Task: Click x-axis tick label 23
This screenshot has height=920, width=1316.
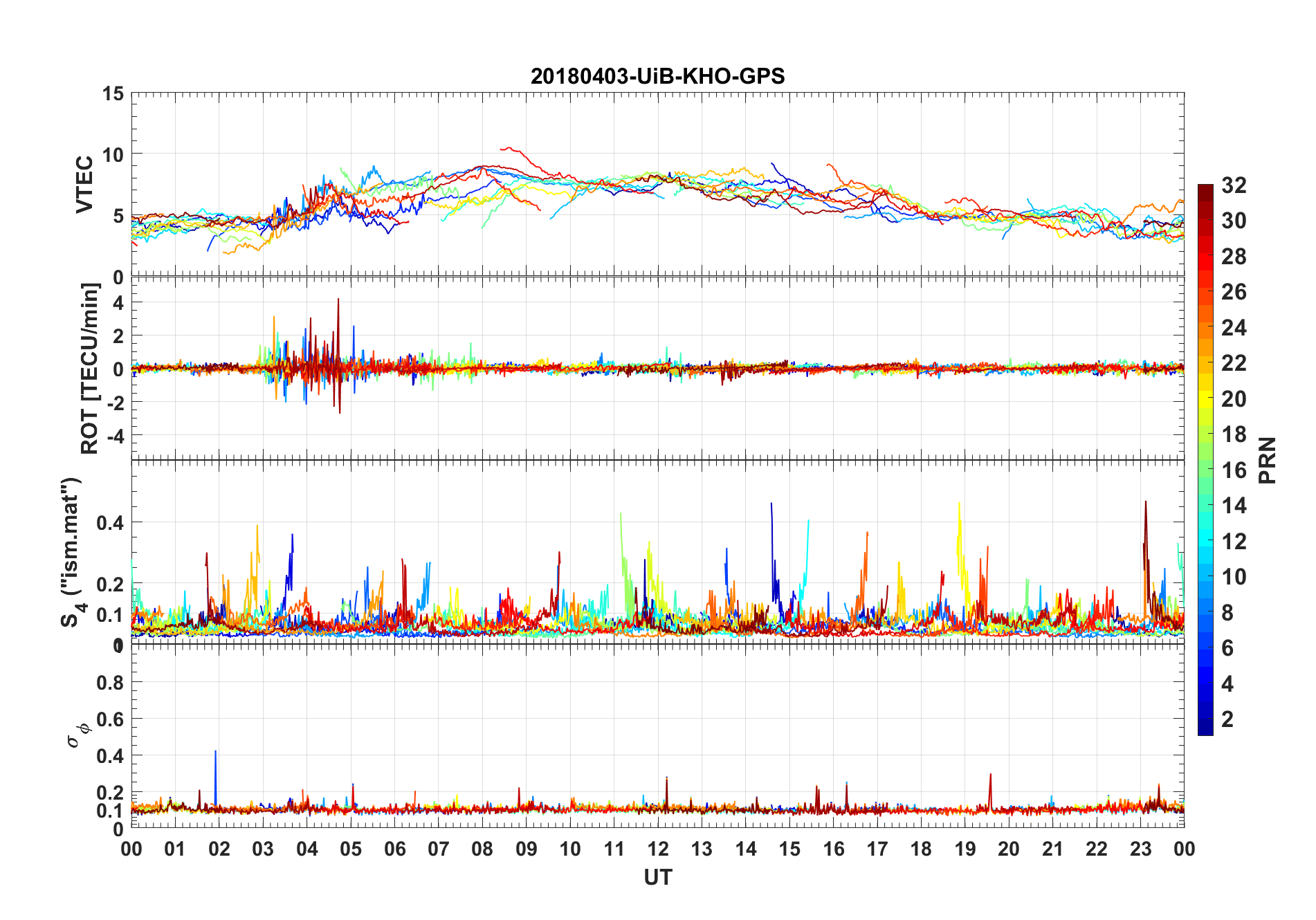Action: (1140, 849)
